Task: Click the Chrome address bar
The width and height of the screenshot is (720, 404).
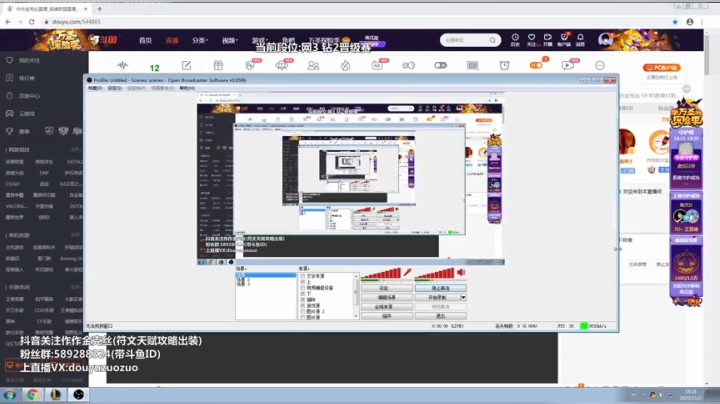Action: pos(356,22)
